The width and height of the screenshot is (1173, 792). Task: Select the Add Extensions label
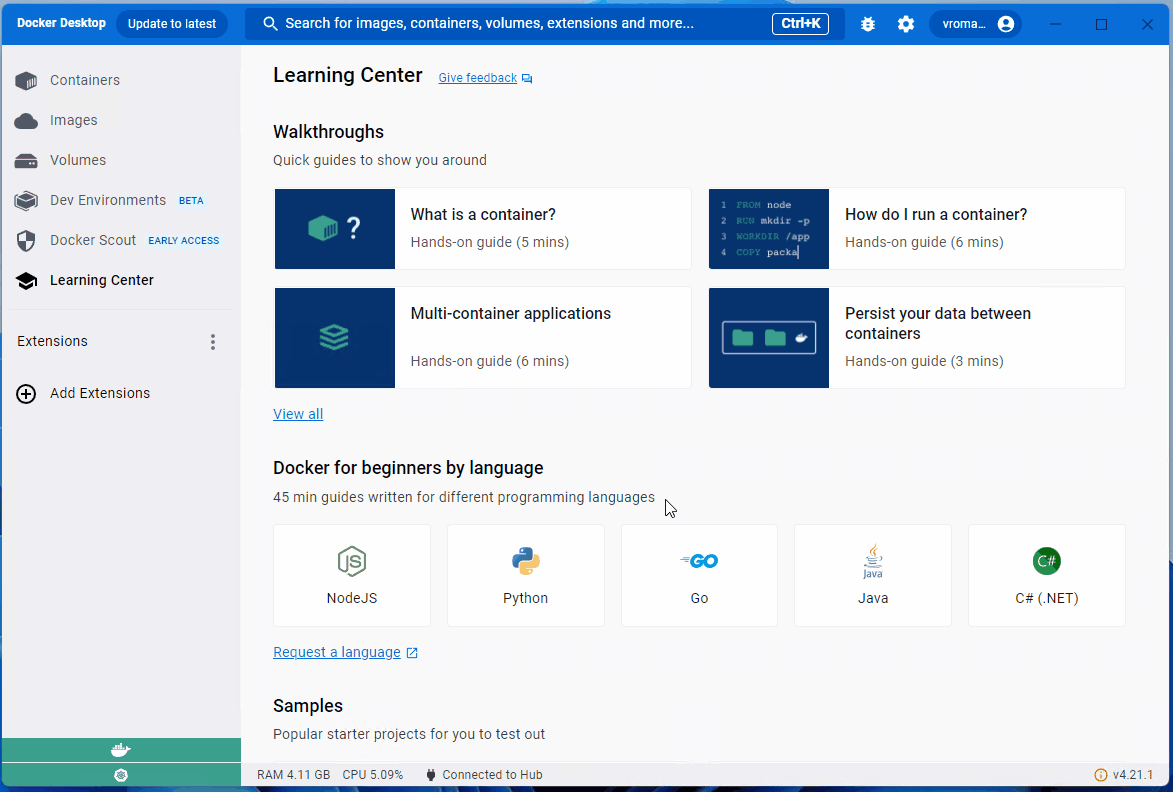[100, 393]
